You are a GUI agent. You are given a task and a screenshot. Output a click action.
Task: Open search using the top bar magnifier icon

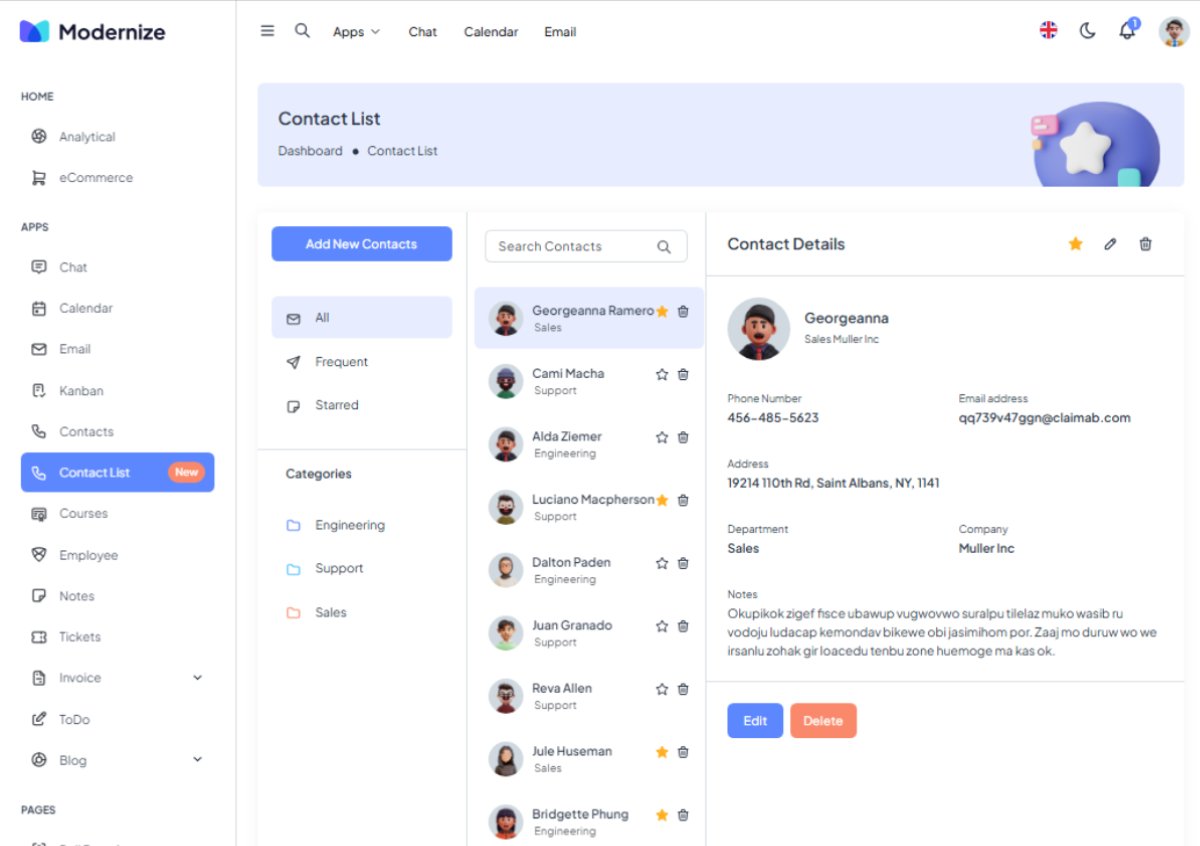coord(302,31)
